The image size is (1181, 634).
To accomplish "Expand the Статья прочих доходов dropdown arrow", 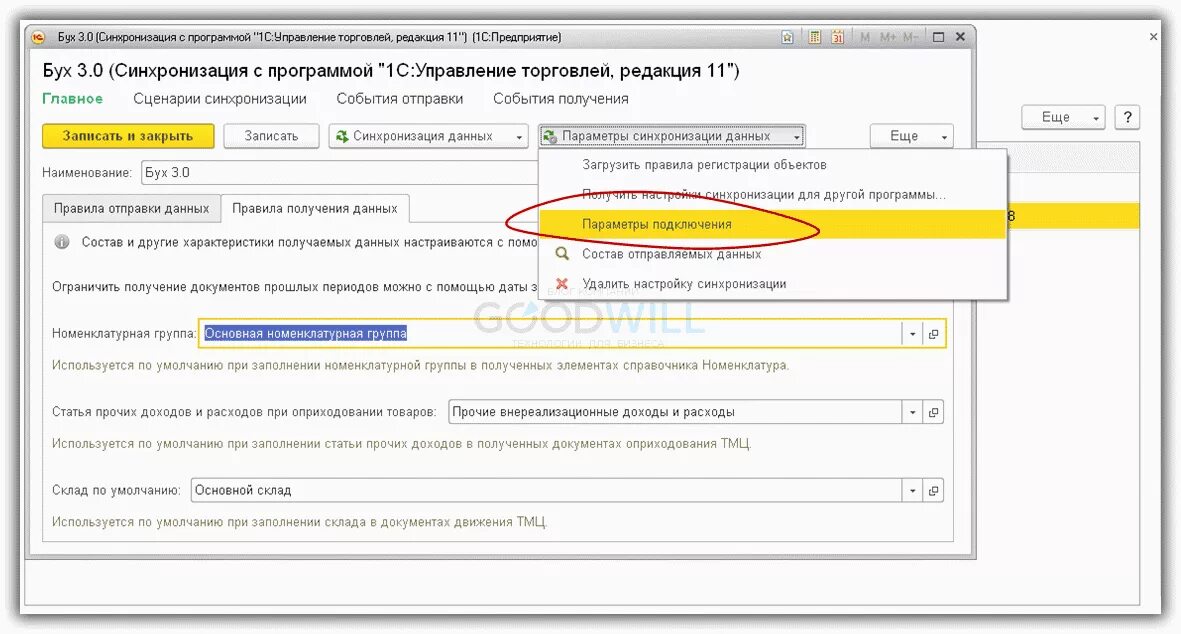I will pyautogui.click(x=912, y=412).
